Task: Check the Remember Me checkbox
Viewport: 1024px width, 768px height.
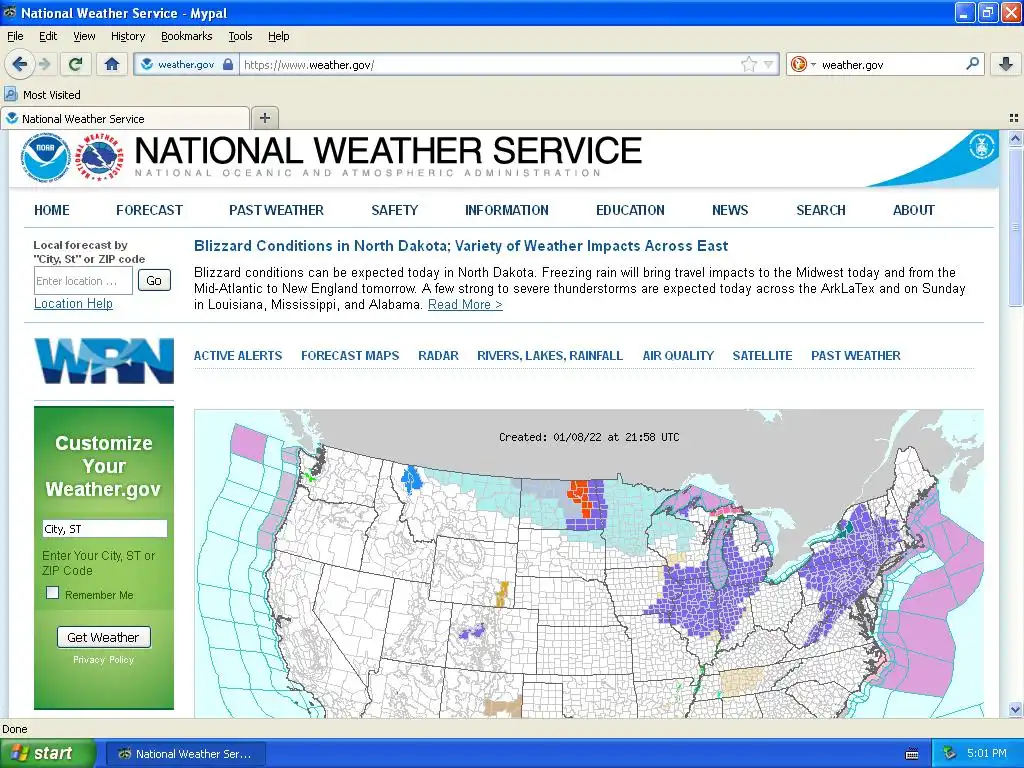Action: point(52,593)
